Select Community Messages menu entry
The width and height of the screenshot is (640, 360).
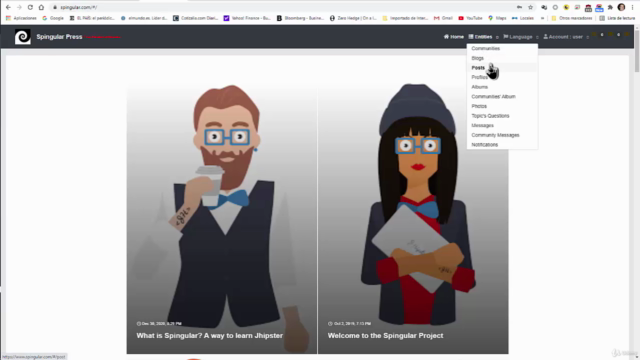coord(495,135)
